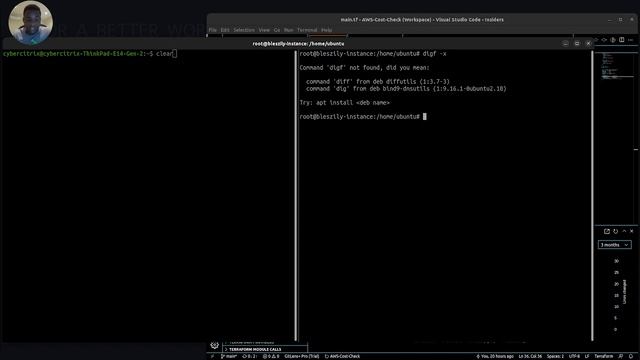Click the terminal window title bar text
Image resolution: width=640 pixels, height=360 pixels.
[x=298, y=44]
